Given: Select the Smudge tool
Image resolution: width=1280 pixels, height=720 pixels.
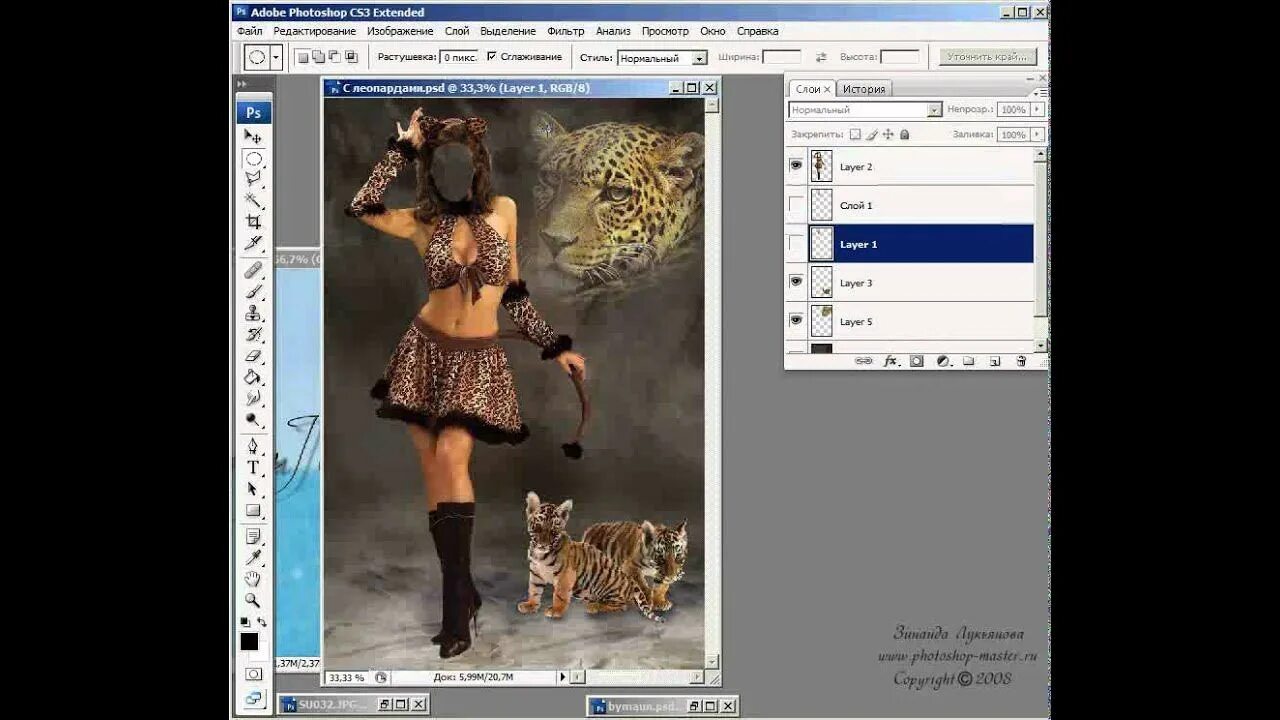Looking at the screenshot, I should 254,398.
